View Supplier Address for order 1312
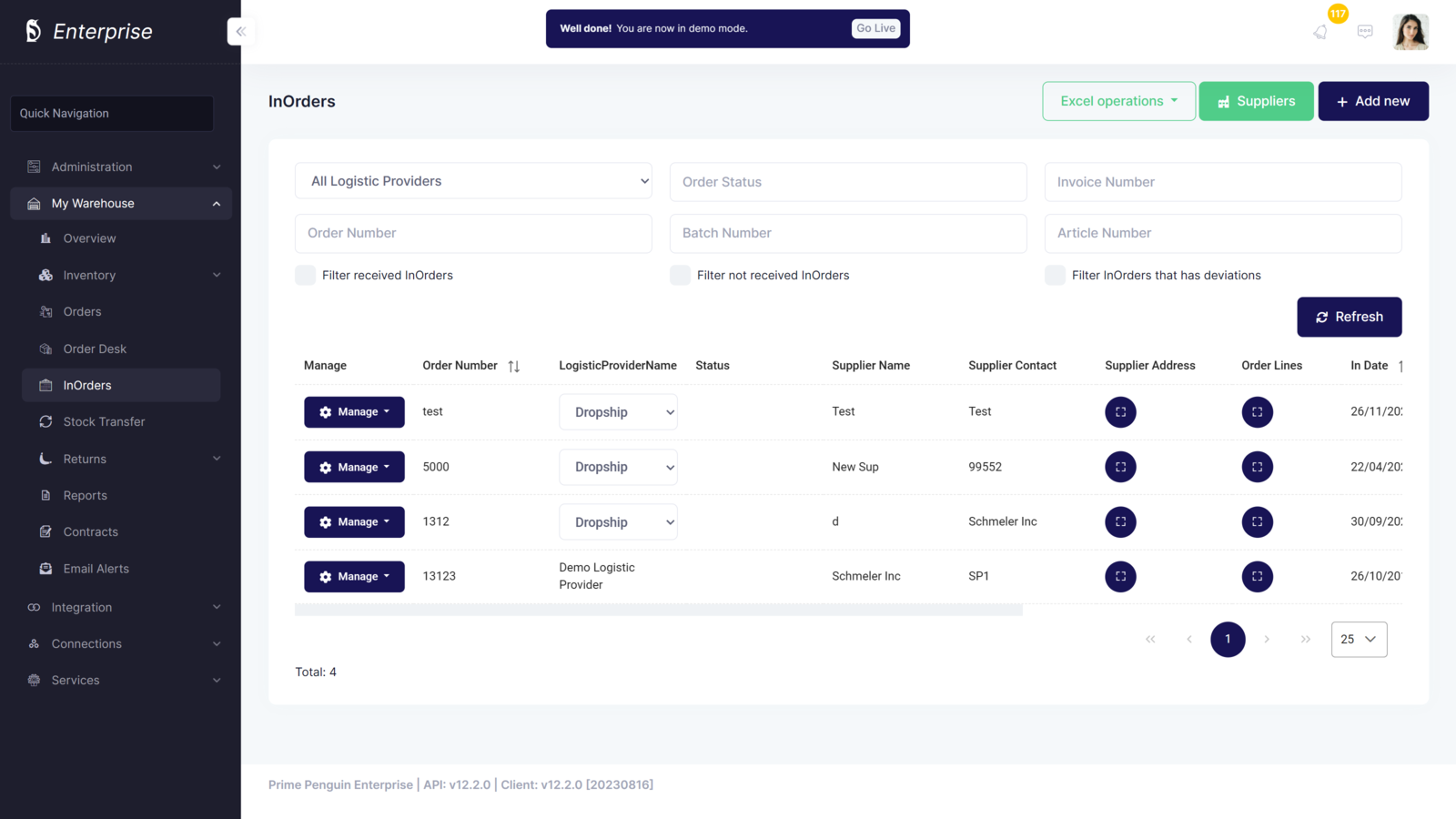The height and width of the screenshot is (819, 1456). (1120, 521)
